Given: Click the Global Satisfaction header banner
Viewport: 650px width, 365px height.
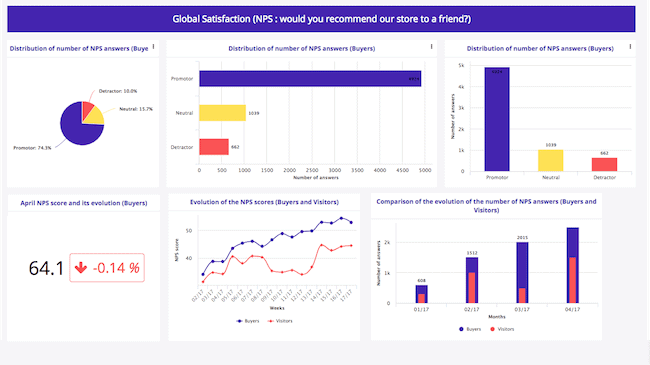Looking at the screenshot, I should pos(321,19).
